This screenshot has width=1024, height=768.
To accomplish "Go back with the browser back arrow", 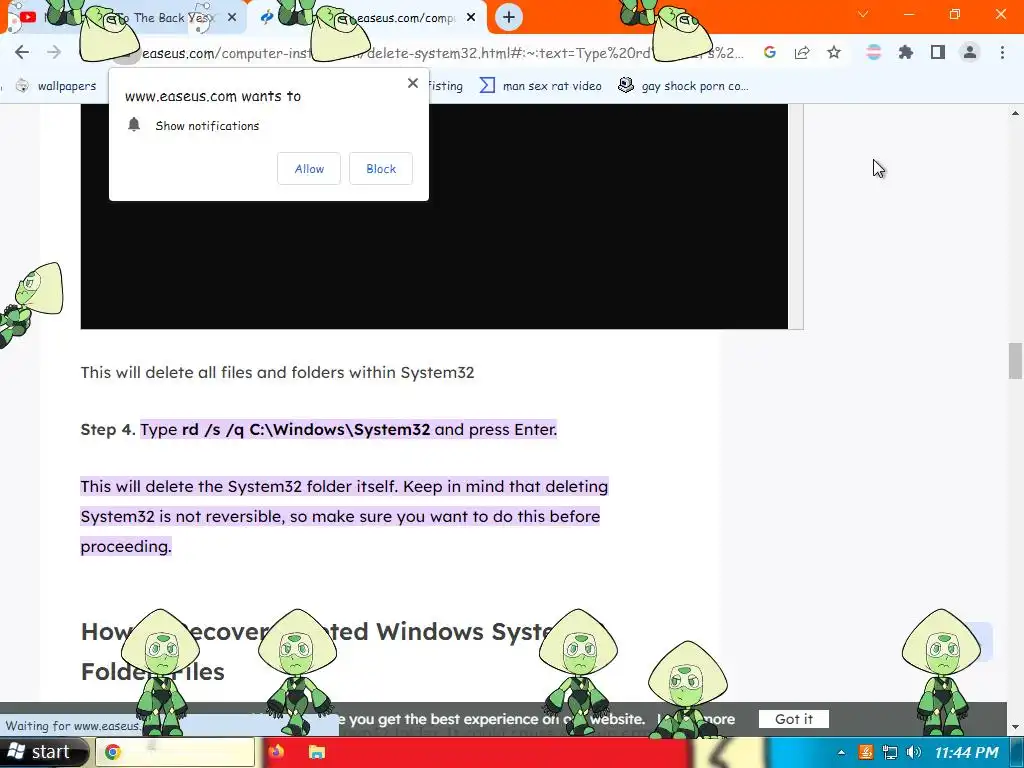I will [22, 52].
